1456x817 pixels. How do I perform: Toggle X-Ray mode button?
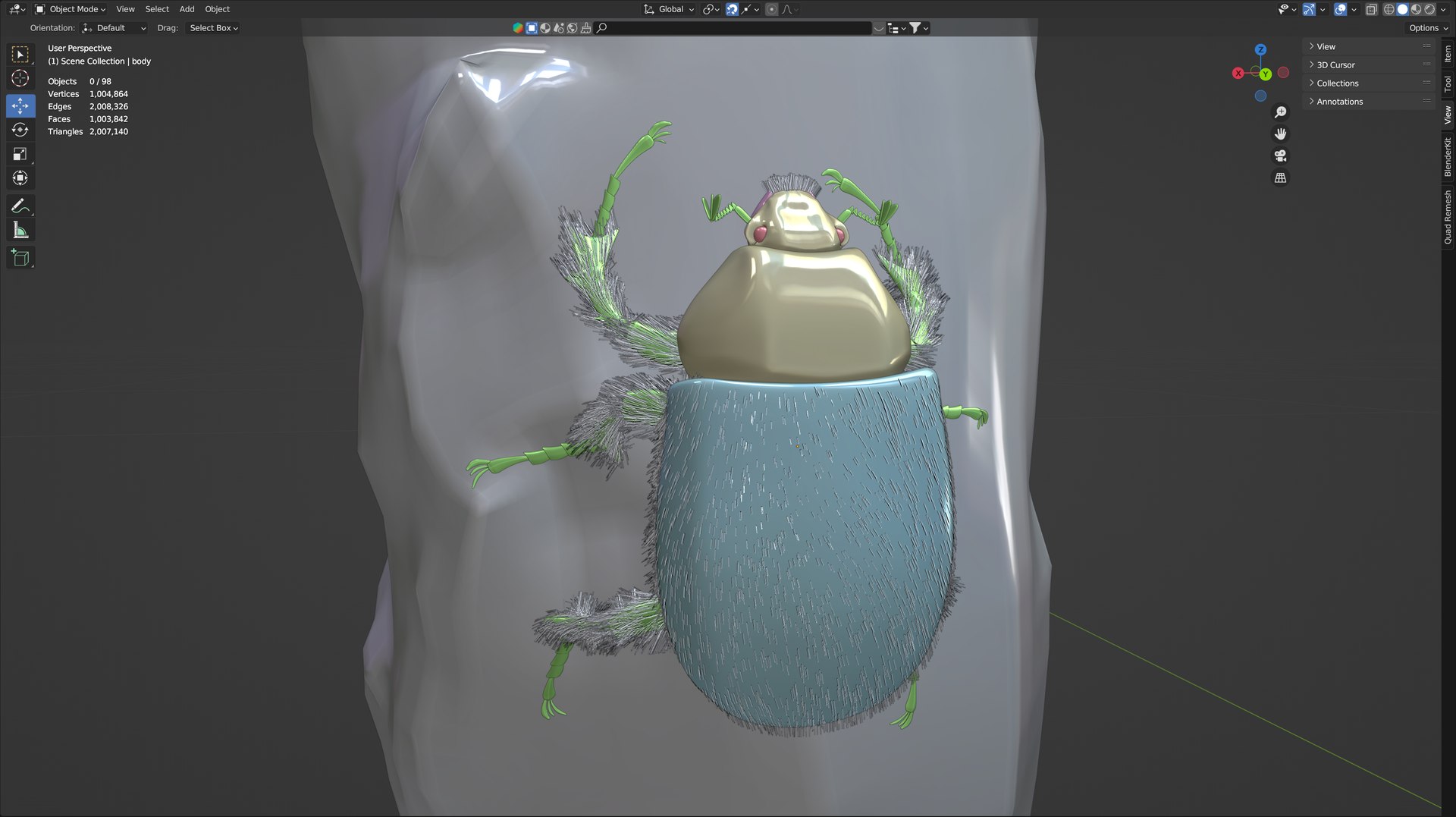point(1371,9)
